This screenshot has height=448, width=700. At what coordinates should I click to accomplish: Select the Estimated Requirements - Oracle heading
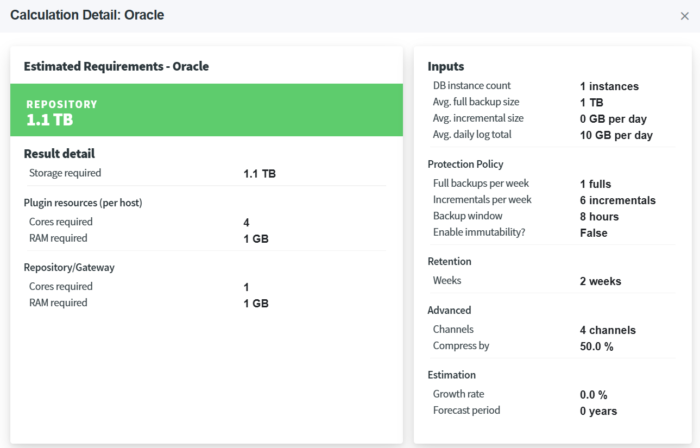point(116,66)
